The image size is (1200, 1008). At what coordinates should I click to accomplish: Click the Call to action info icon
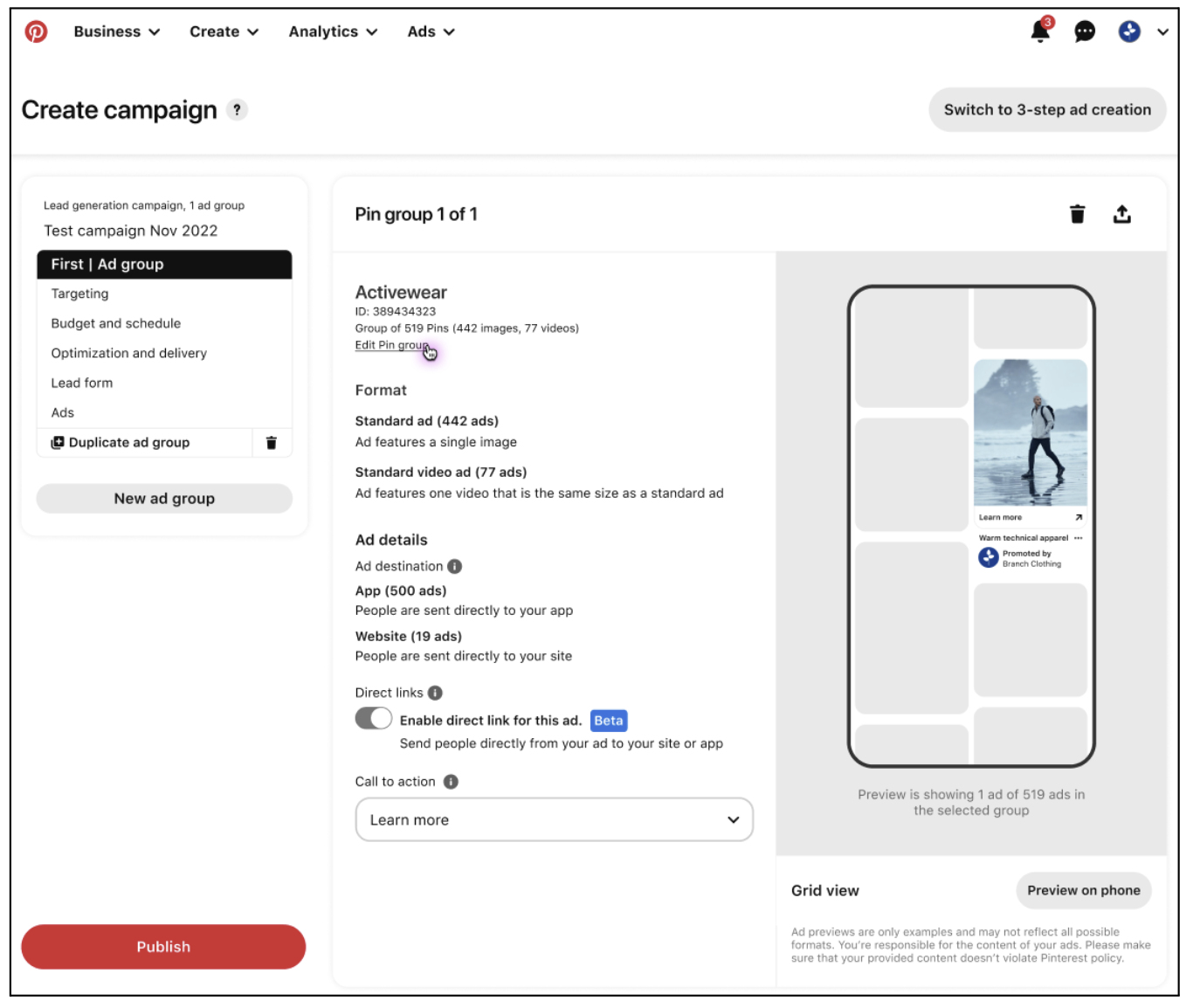pos(451,782)
